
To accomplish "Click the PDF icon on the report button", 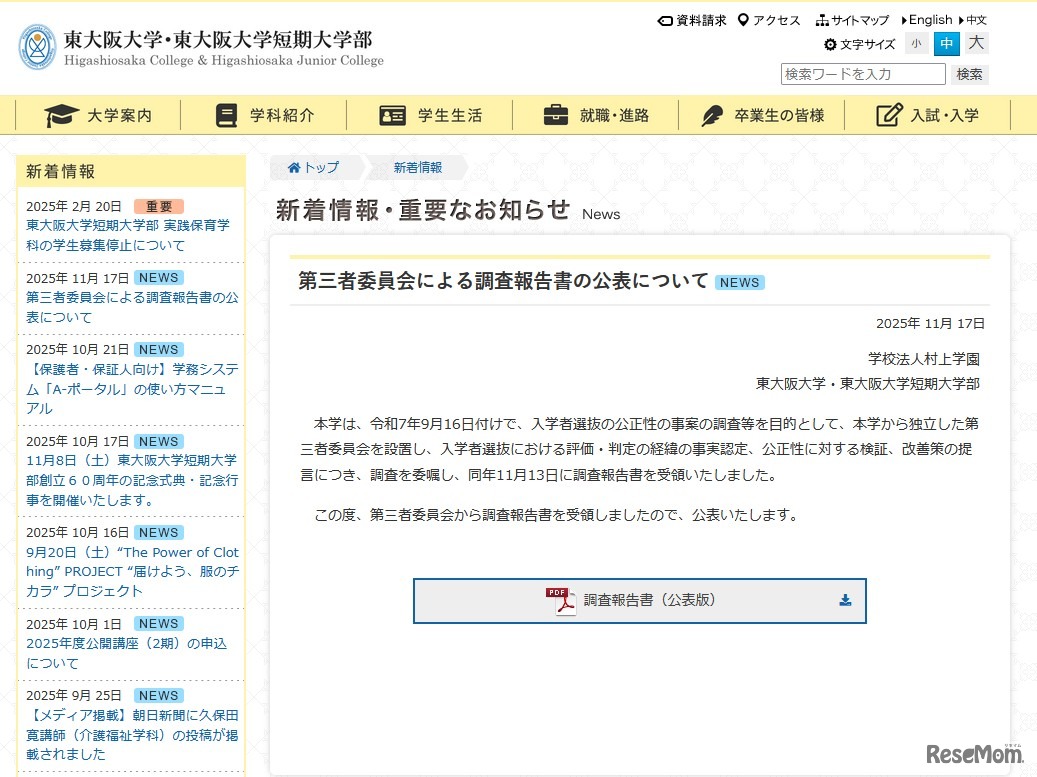I will pos(561,600).
